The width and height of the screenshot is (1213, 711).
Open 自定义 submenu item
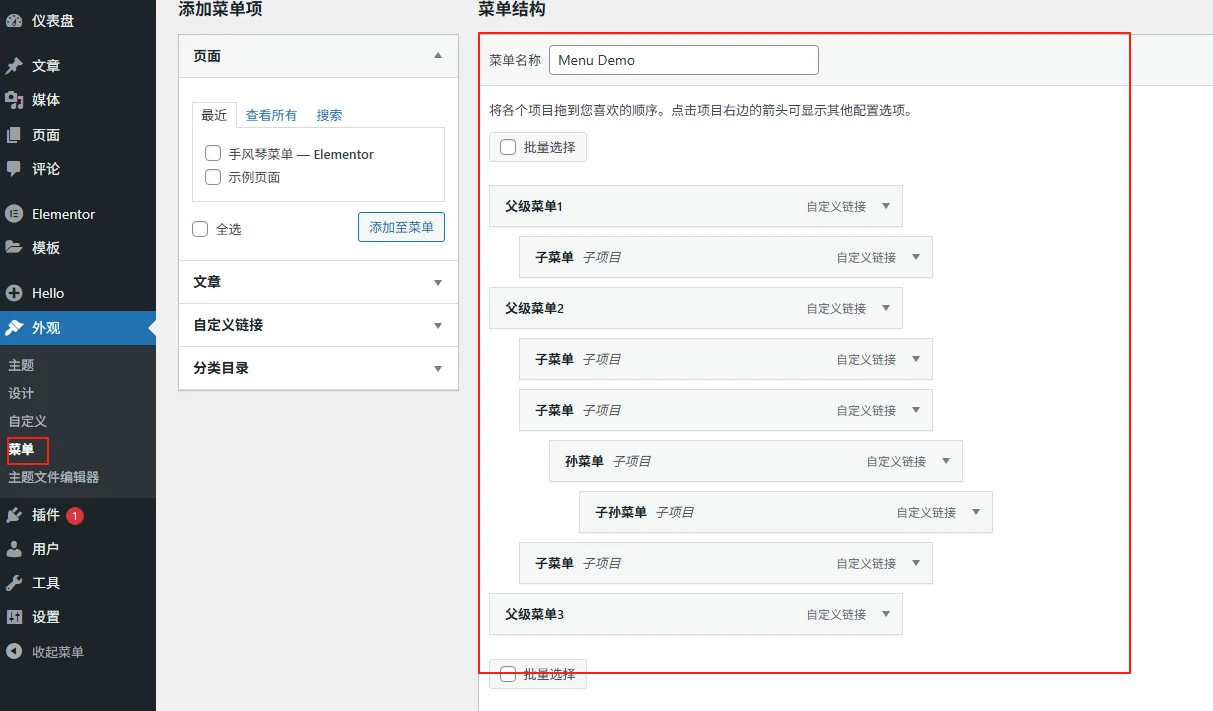28,421
